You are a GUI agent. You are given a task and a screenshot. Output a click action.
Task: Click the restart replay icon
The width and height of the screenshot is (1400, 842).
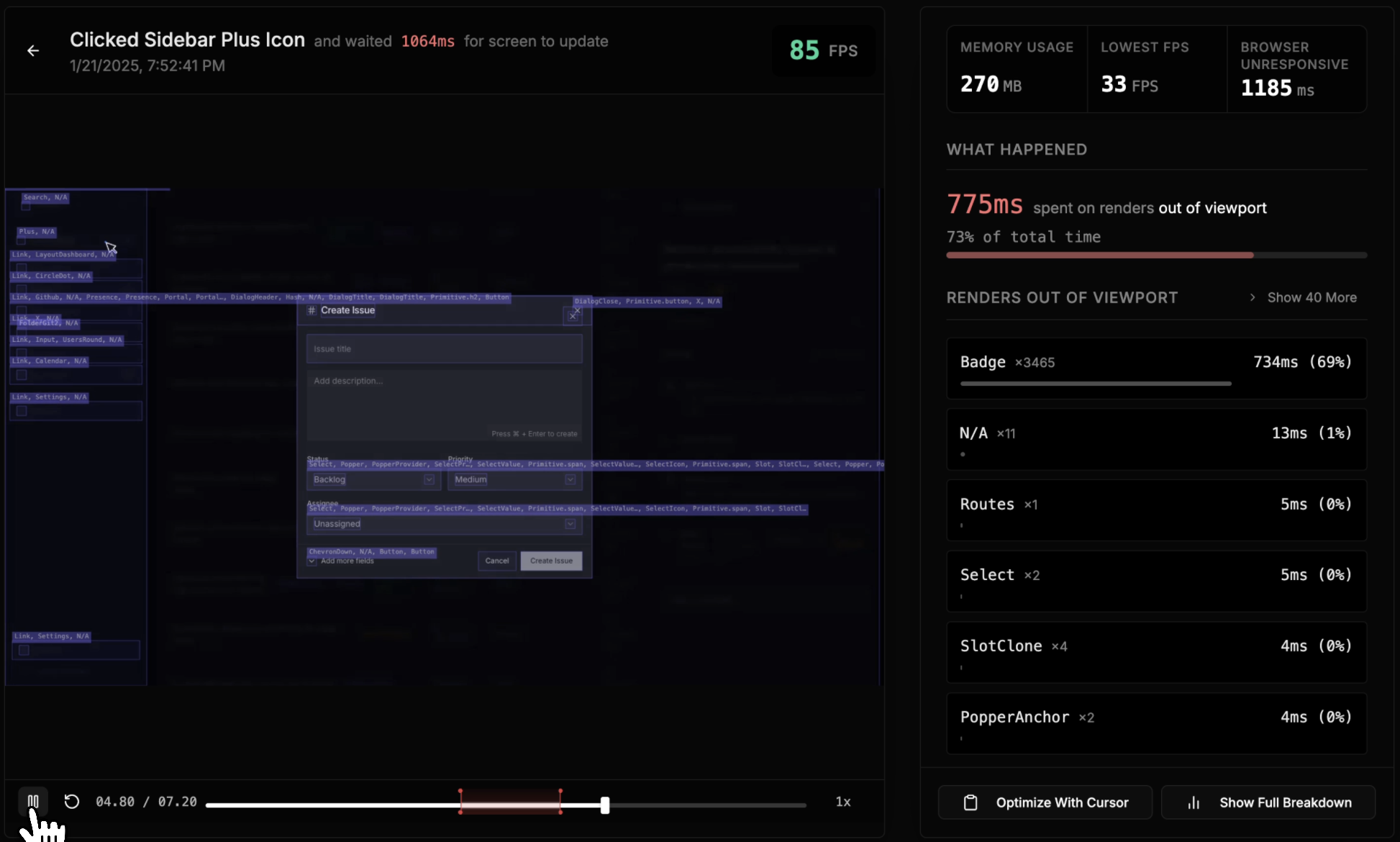pos(72,801)
